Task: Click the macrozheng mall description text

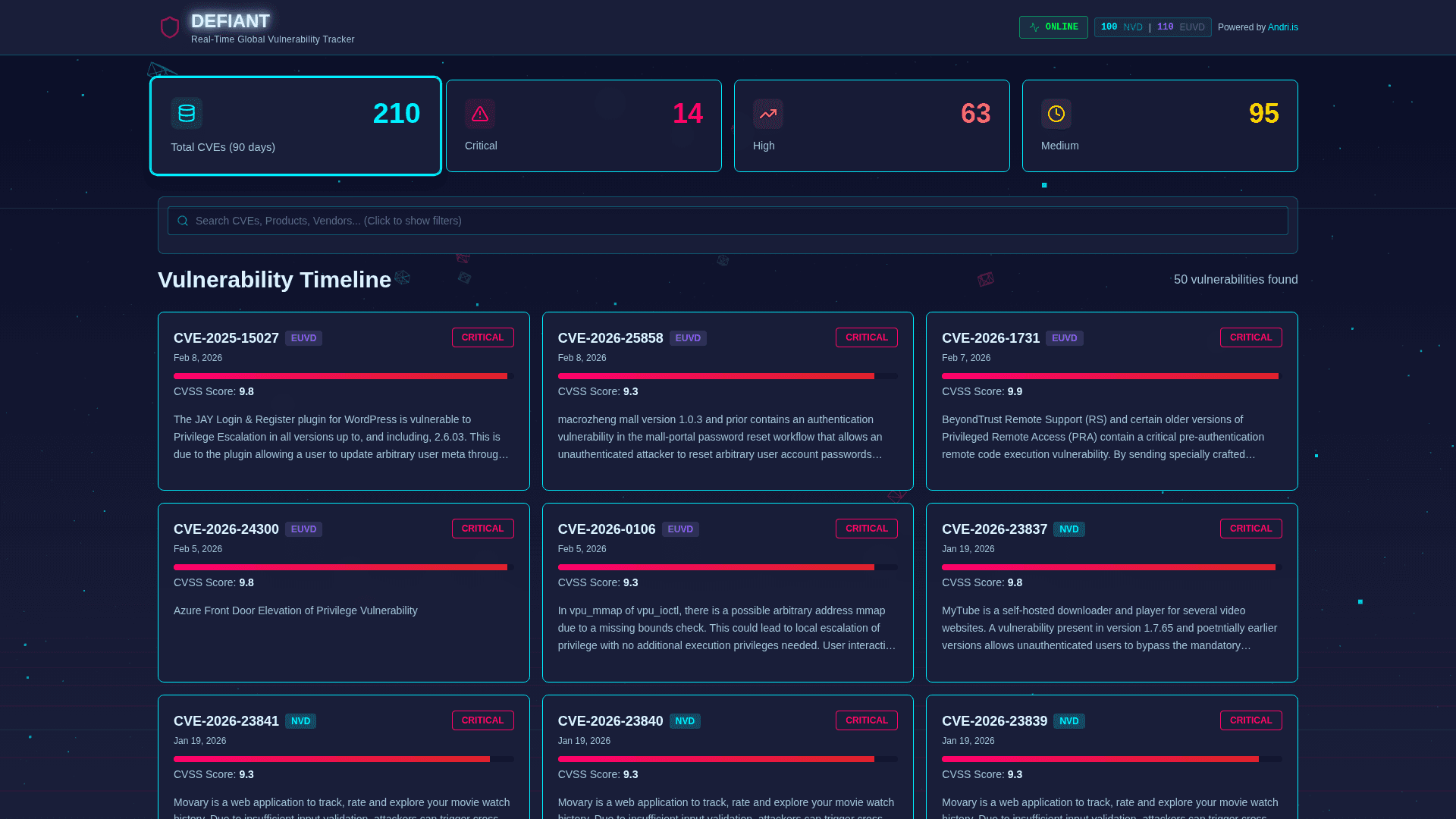Action: [728, 437]
